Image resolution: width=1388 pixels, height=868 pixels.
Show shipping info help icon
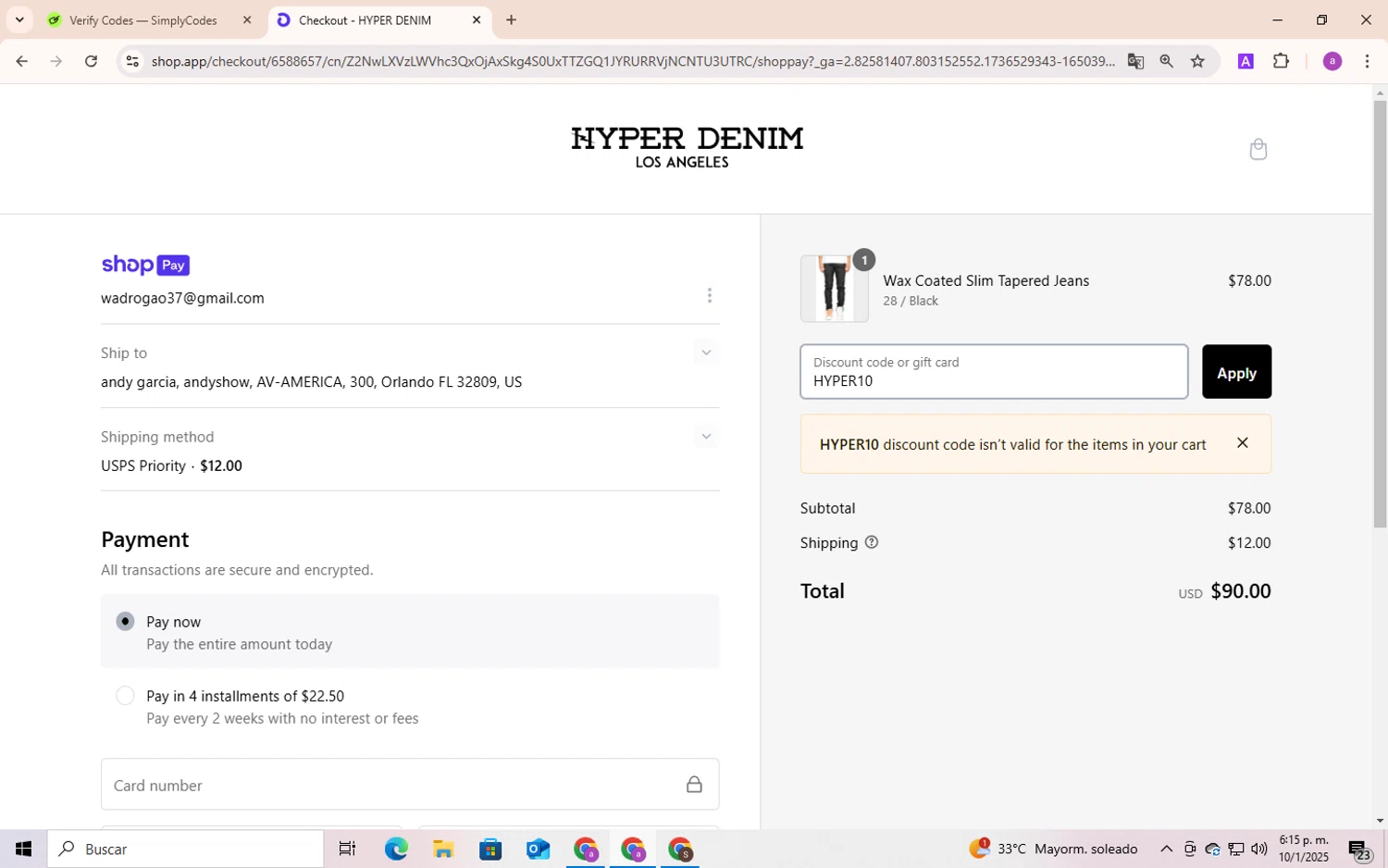(x=871, y=542)
